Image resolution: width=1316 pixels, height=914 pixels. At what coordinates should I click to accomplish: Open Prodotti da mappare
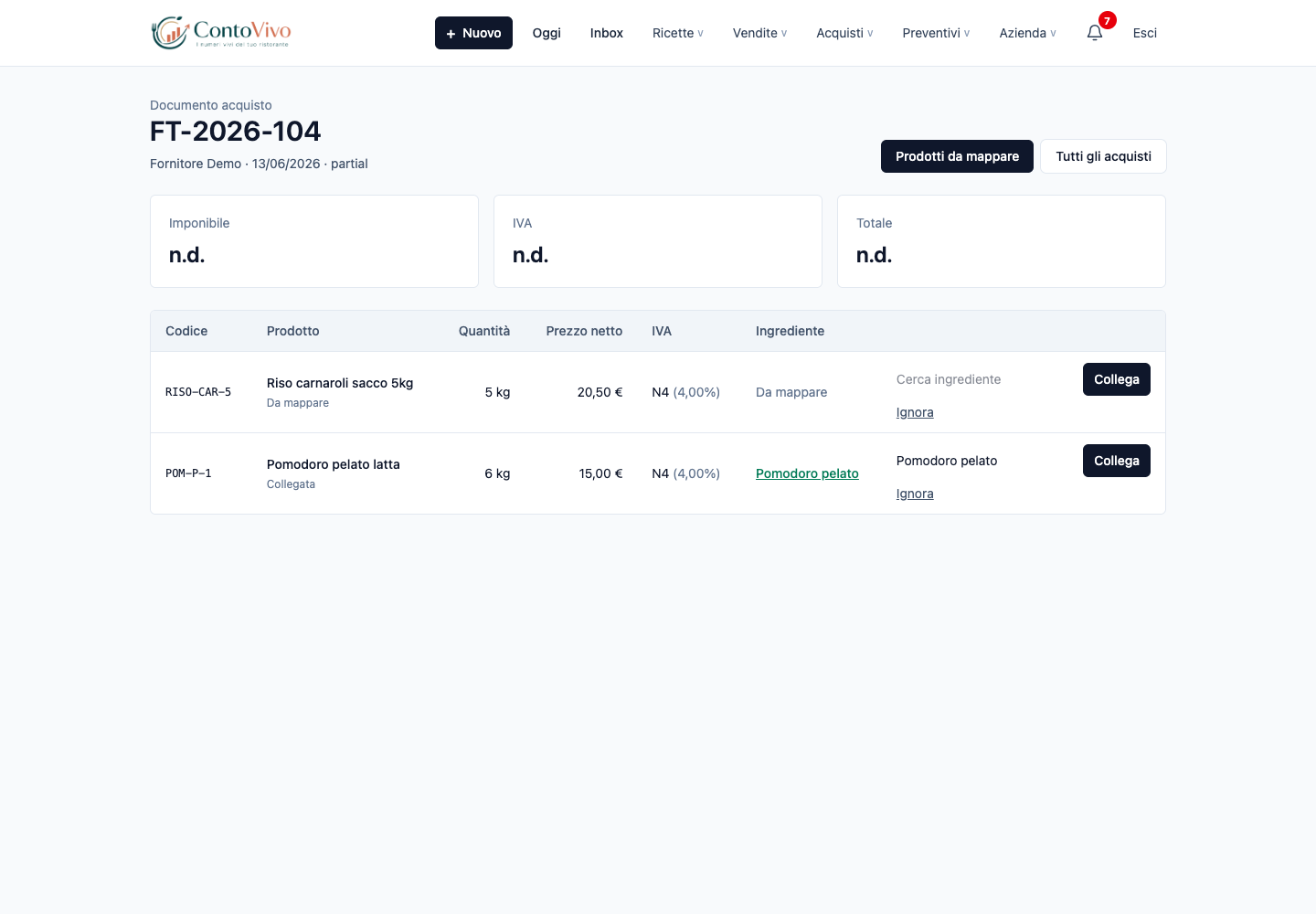[x=957, y=156]
